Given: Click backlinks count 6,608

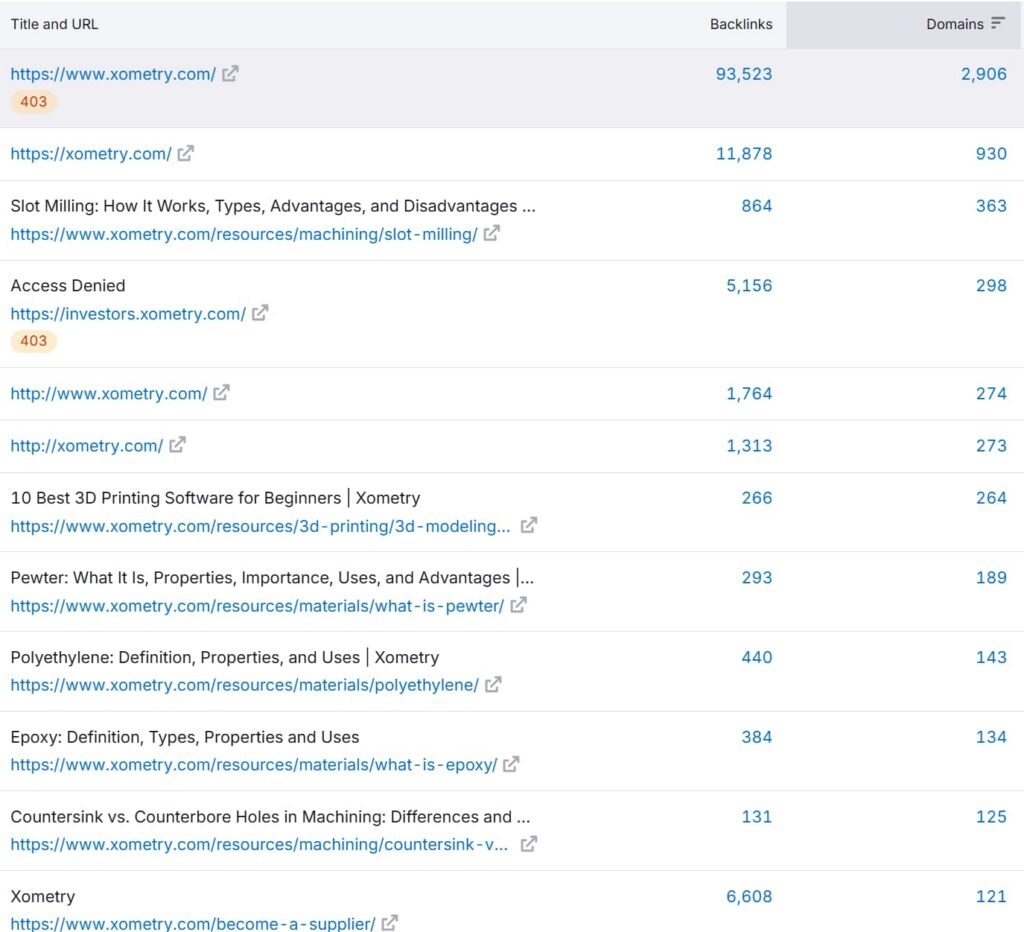Looking at the screenshot, I should coord(749,896).
